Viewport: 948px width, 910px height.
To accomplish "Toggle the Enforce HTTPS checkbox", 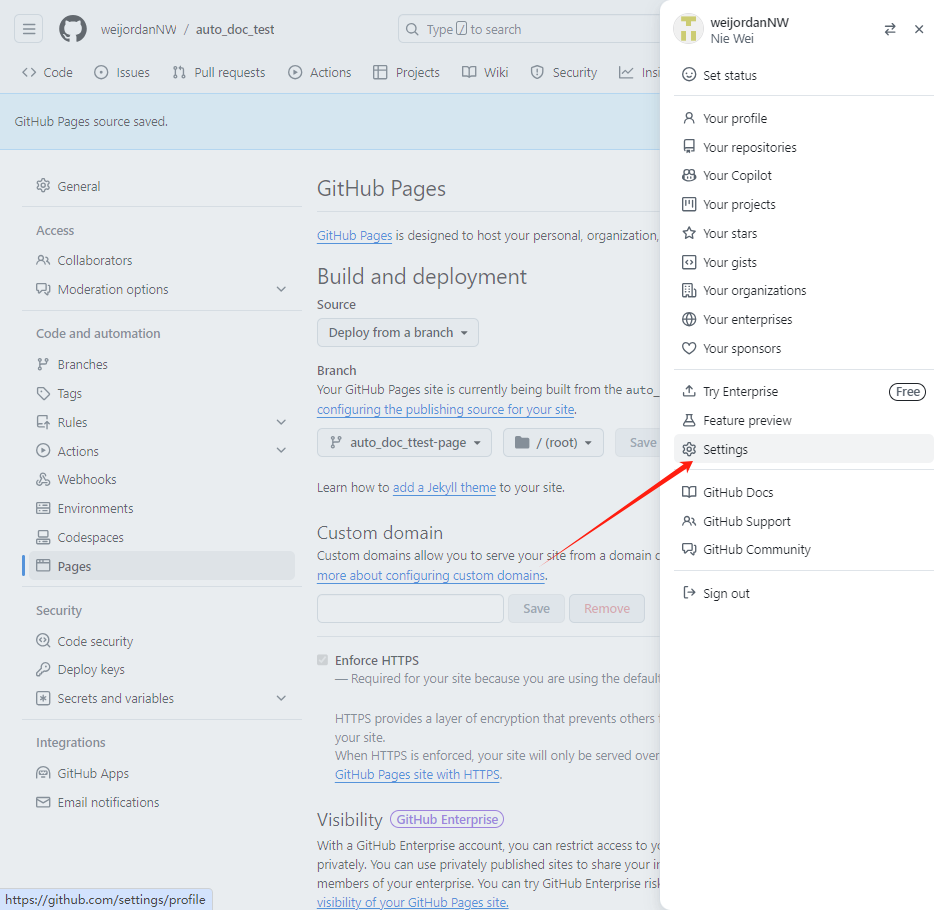I will (322, 660).
